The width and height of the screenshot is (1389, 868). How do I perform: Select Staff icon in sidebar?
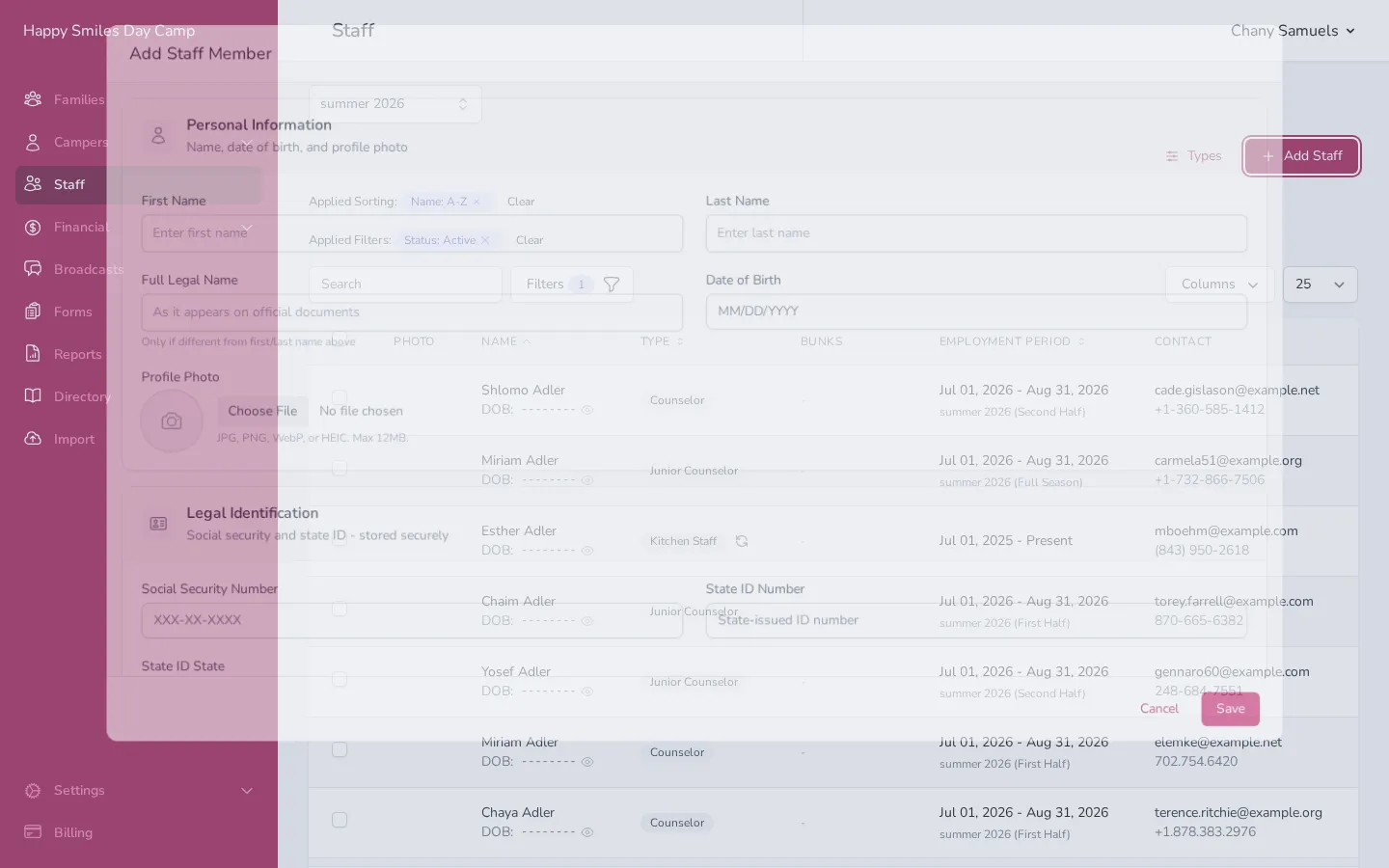click(33, 184)
